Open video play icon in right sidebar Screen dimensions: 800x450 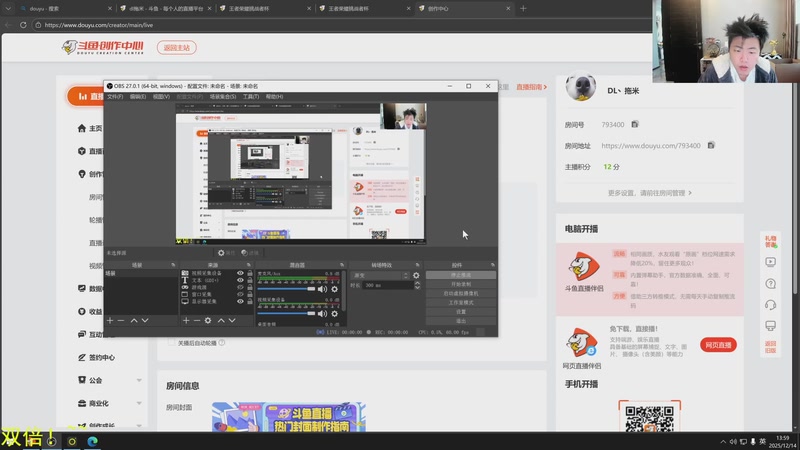tap(770, 262)
